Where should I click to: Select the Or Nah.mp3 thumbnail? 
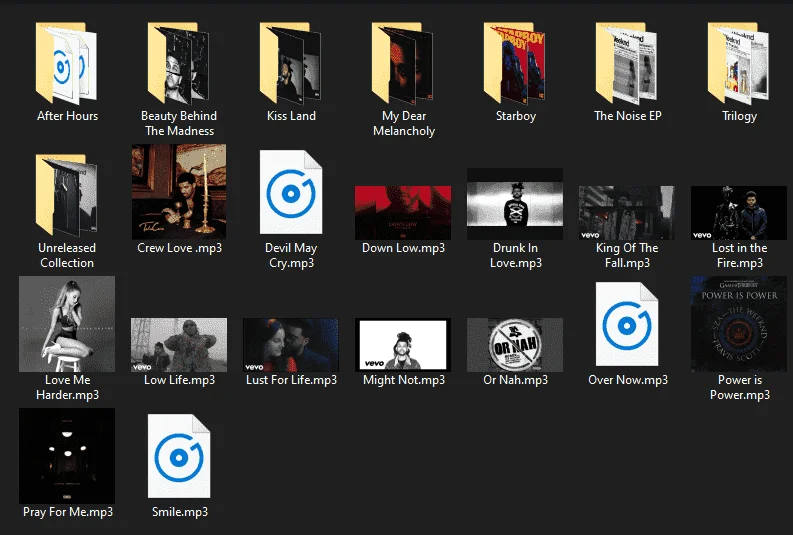point(515,345)
